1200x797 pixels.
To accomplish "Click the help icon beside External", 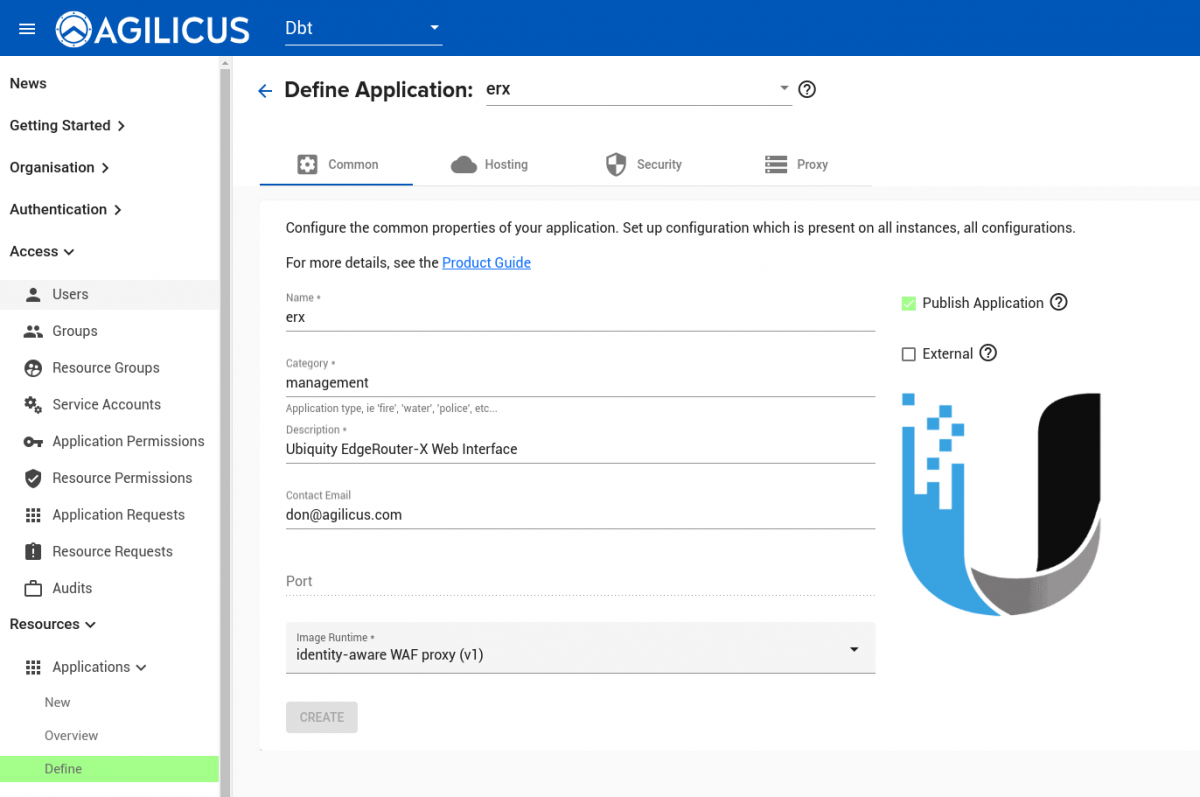I will [x=988, y=353].
